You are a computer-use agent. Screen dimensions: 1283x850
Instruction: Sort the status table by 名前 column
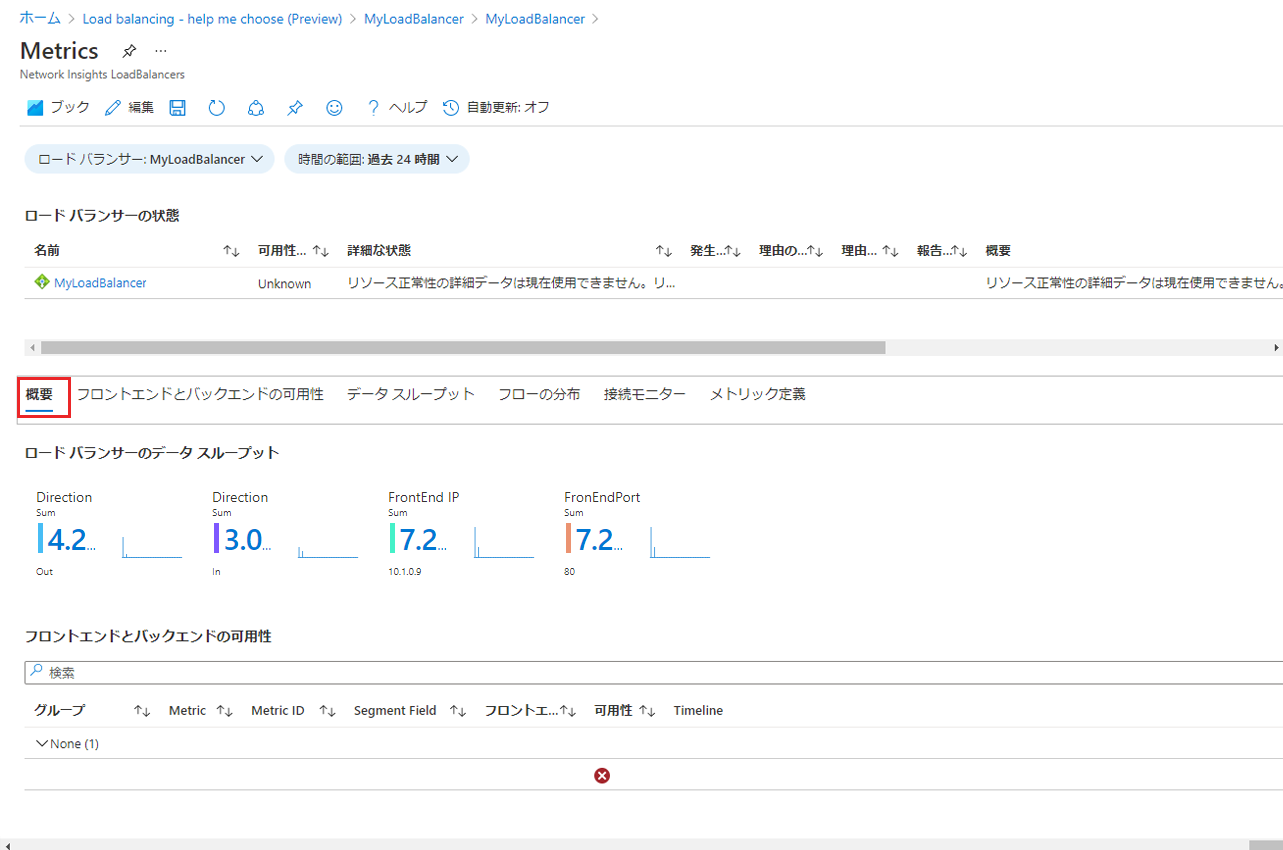[231, 251]
